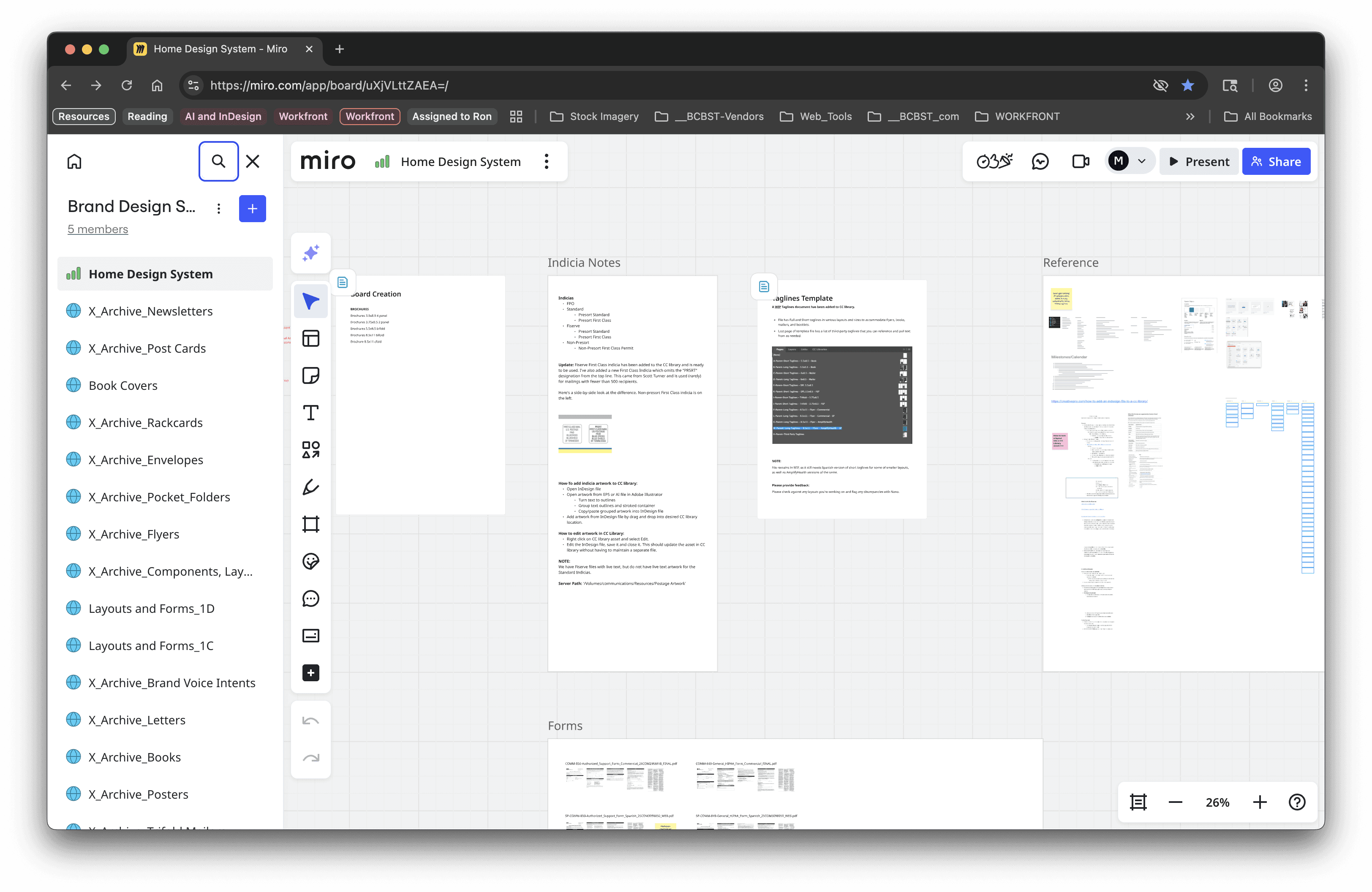Open the Templates tool

[x=311, y=338]
